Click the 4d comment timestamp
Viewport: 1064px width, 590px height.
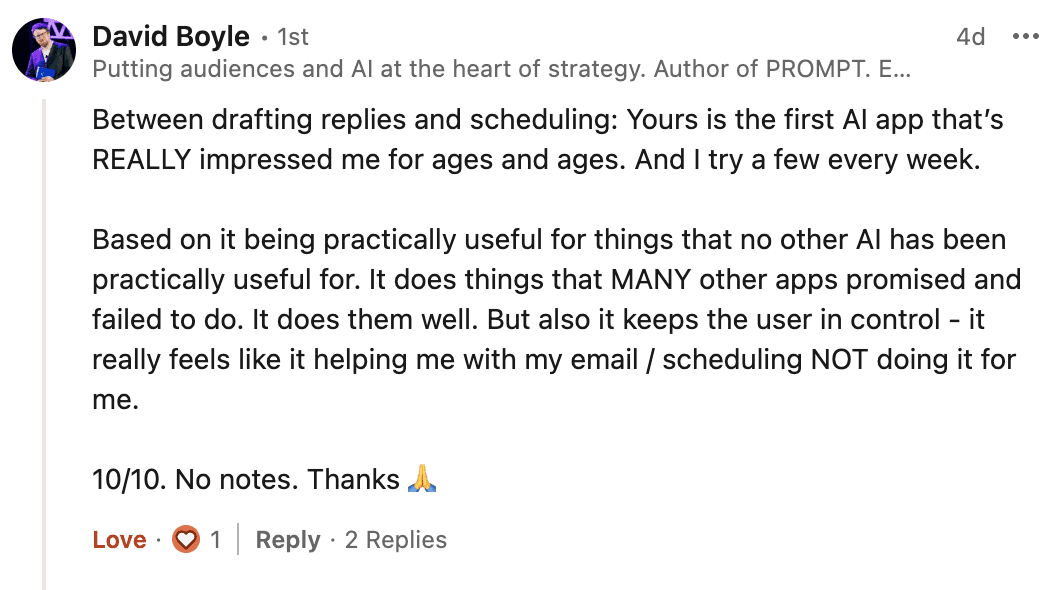(x=970, y=37)
